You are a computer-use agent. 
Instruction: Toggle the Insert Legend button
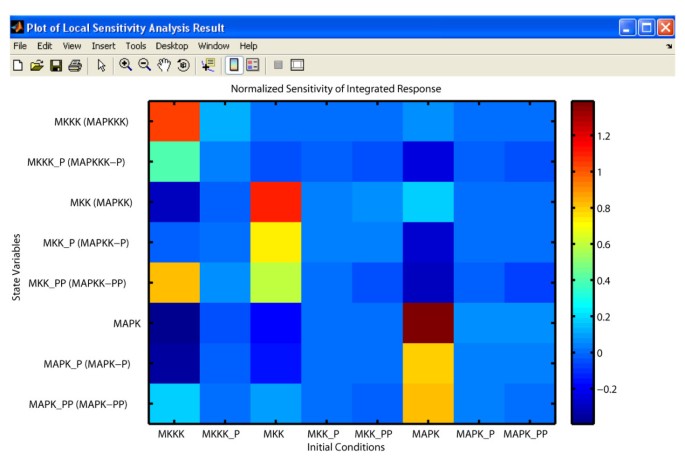tap(253, 65)
